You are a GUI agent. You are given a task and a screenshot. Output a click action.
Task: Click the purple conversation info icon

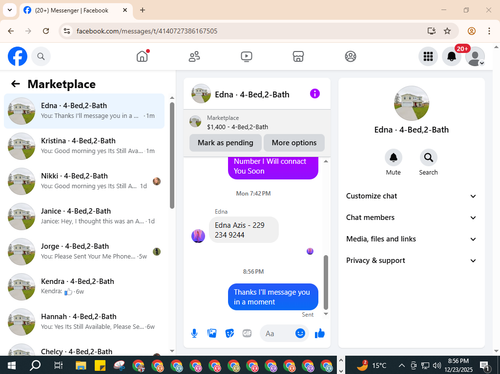click(x=315, y=94)
